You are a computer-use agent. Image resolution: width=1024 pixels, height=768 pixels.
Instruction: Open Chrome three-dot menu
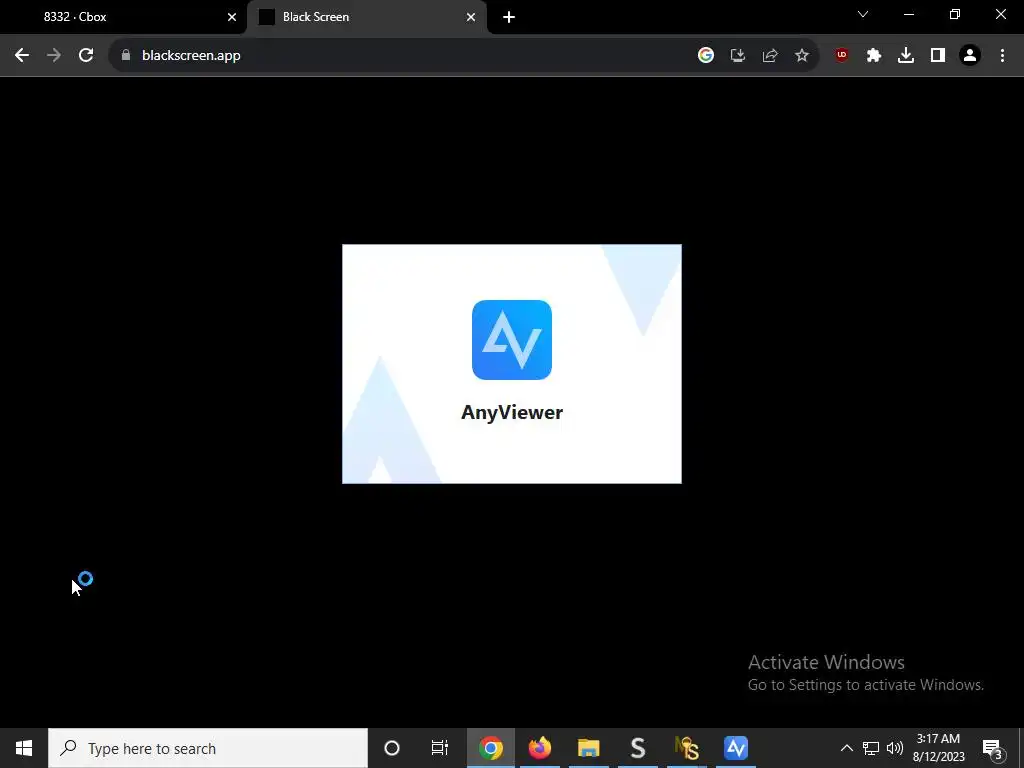[1002, 56]
